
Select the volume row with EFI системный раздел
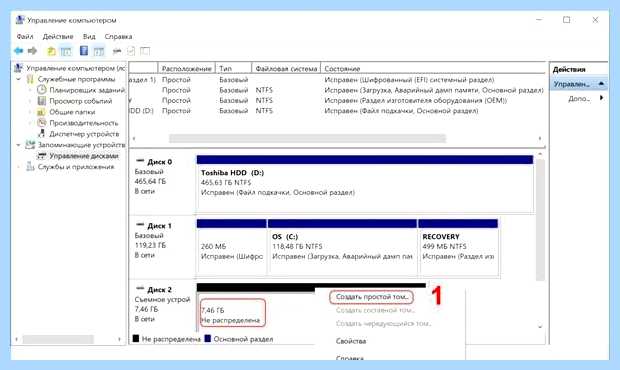pyautogui.click(x=337, y=80)
